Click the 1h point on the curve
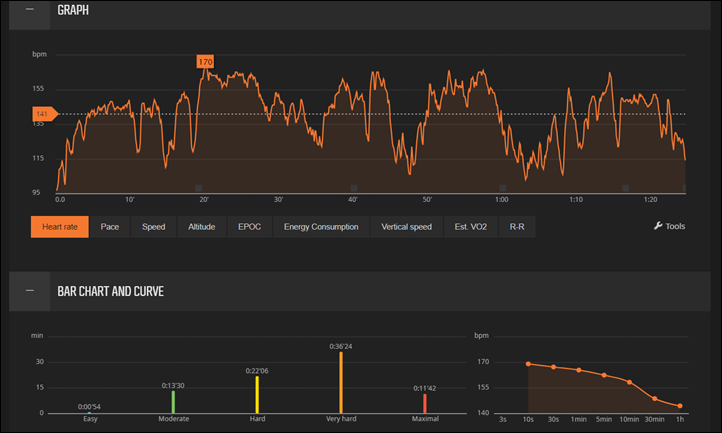Image resolution: width=722 pixels, height=433 pixels. 680,406
